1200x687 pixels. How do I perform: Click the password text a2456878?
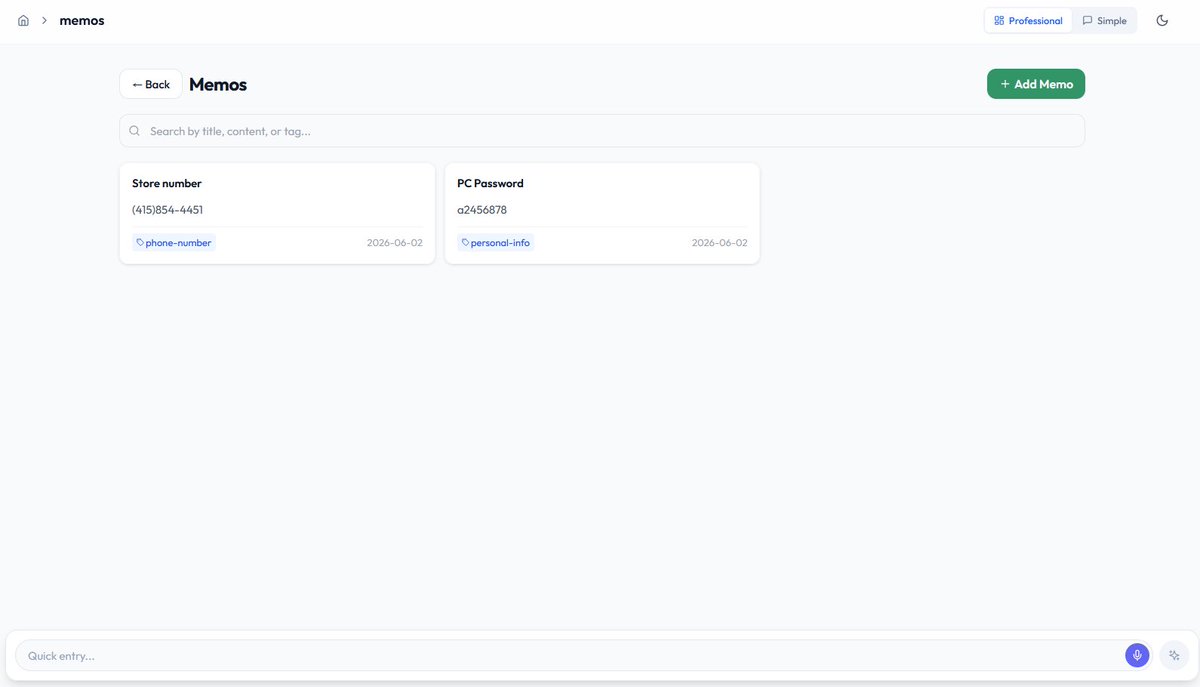(x=482, y=210)
